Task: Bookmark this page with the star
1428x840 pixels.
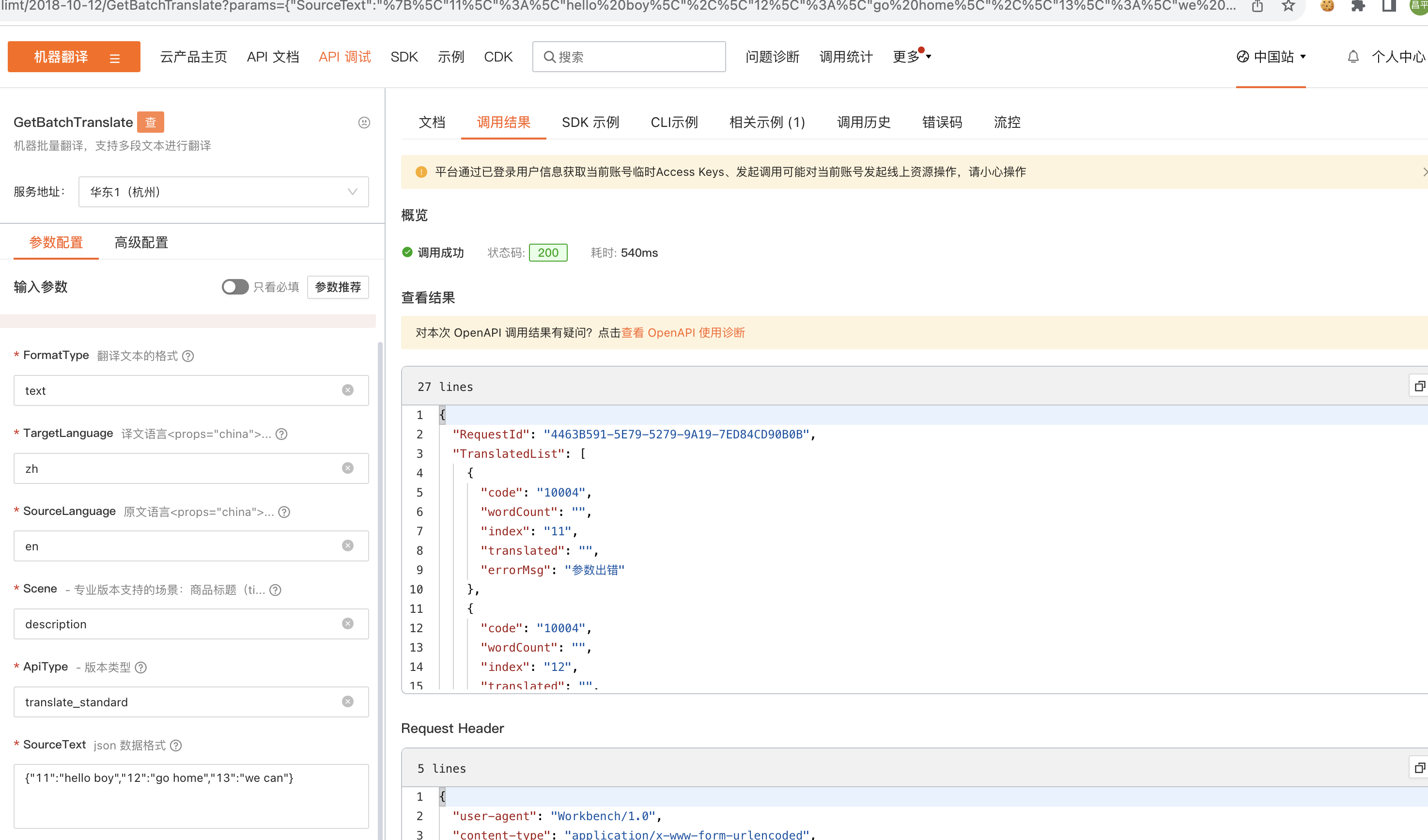Action: pyautogui.click(x=1288, y=6)
